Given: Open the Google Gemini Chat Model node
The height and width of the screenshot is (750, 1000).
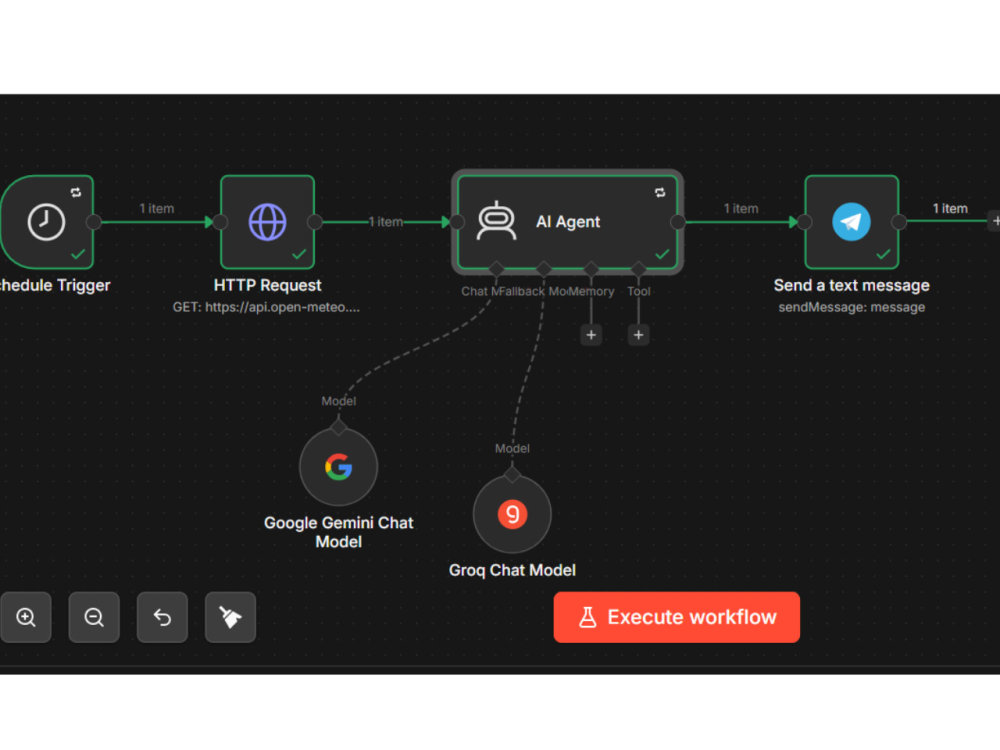Looking at the screenshot, I should [x=339, y=467].
